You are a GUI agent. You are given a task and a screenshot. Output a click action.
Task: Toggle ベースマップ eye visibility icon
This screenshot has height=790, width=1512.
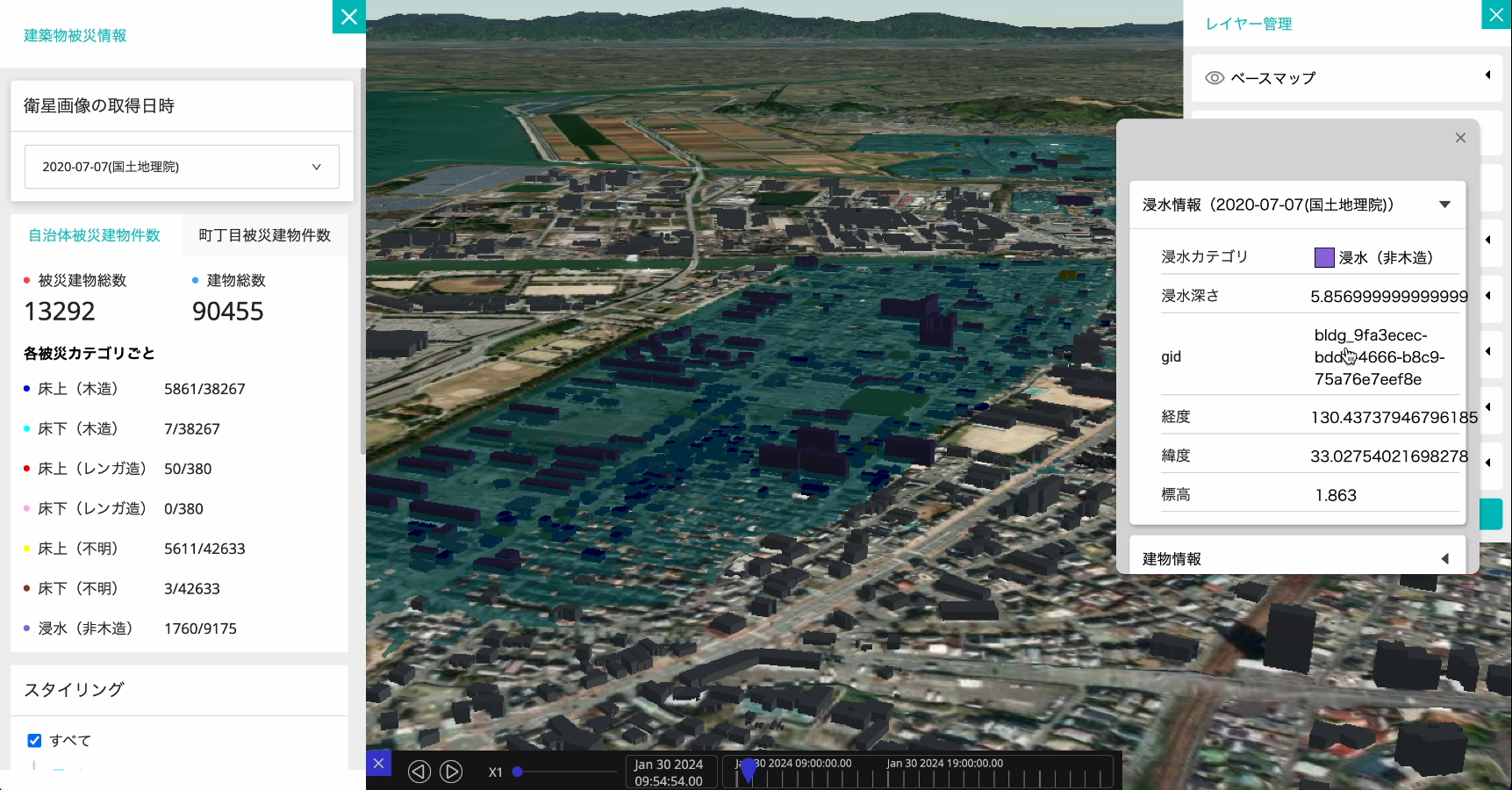(x=1215, y=78)
